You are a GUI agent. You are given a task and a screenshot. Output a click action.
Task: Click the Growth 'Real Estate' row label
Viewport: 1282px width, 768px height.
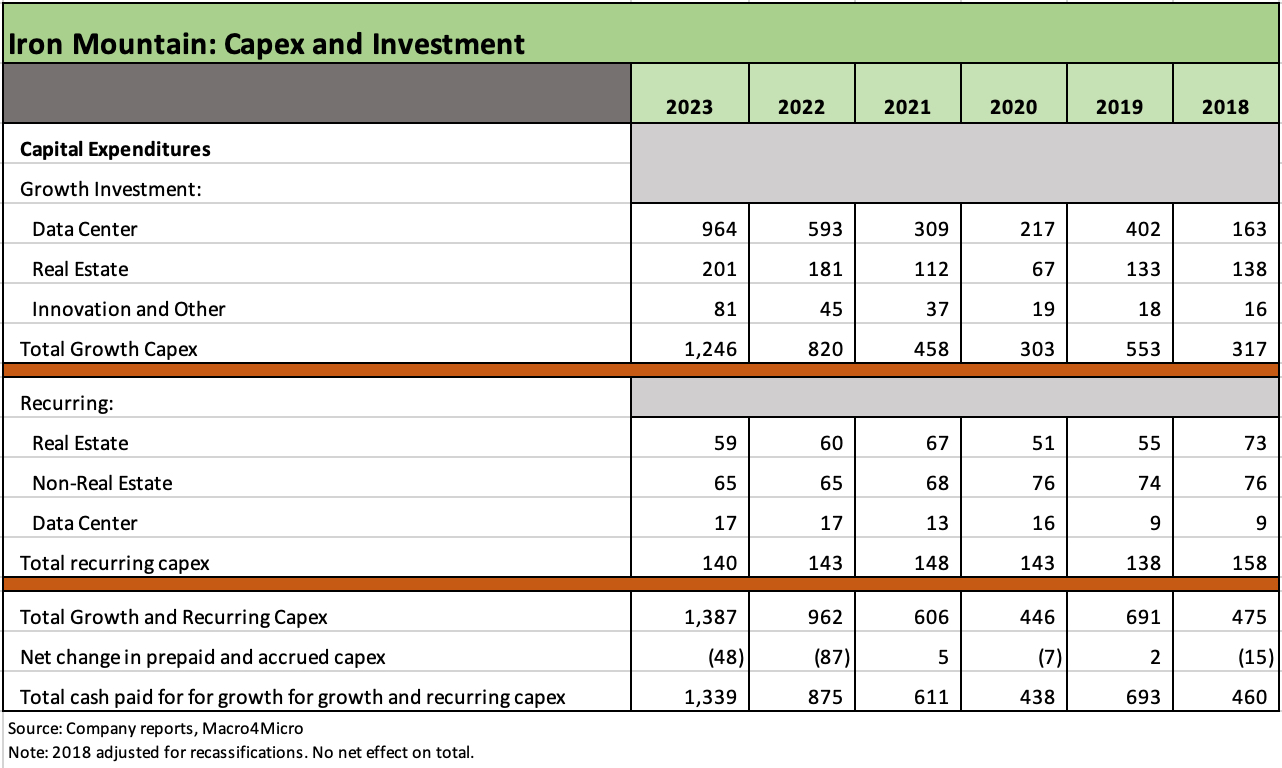(x=80, y=269)
